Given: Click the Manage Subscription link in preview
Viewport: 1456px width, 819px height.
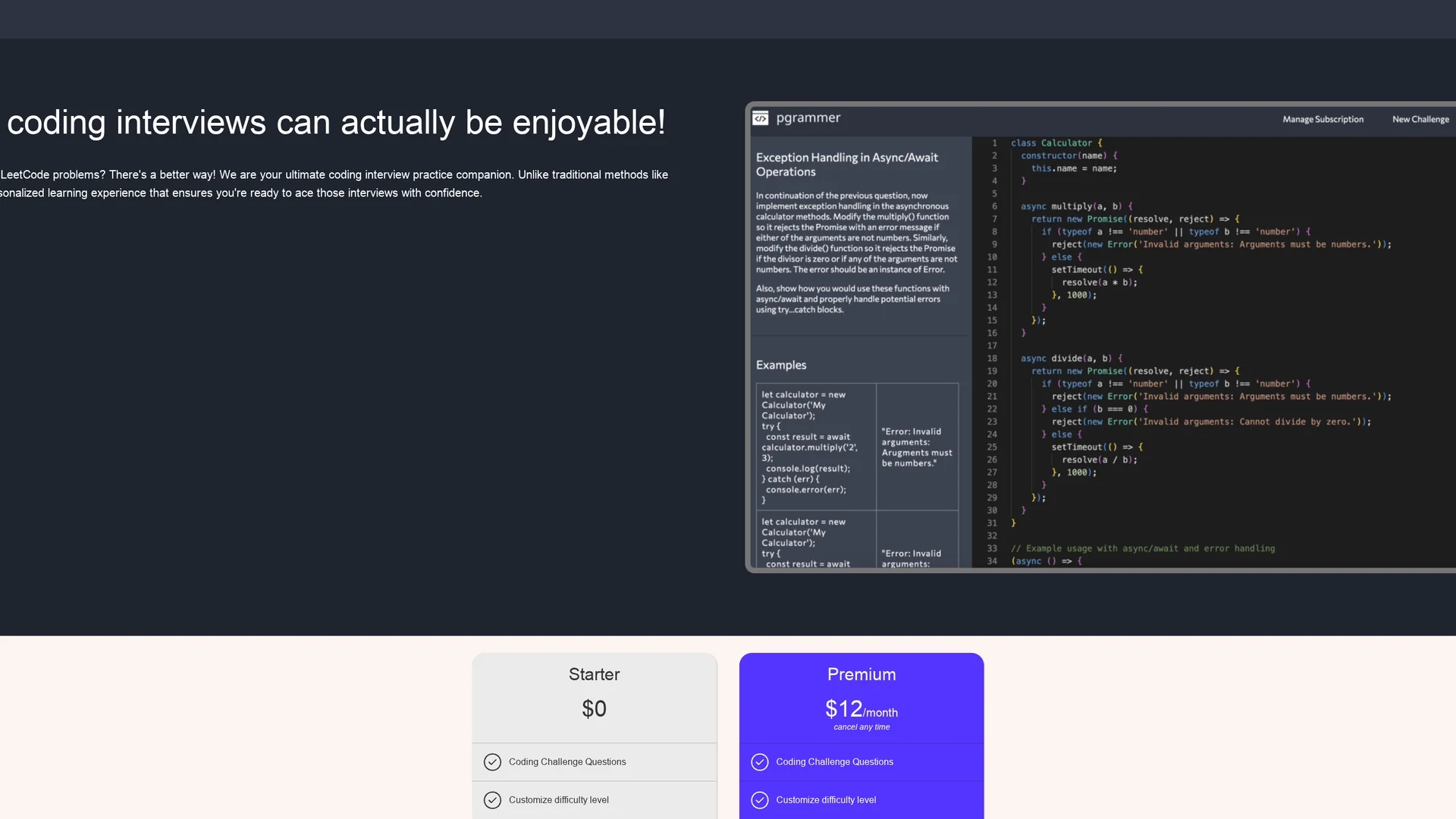Looking at the screenshot, I should point(1323,119).
